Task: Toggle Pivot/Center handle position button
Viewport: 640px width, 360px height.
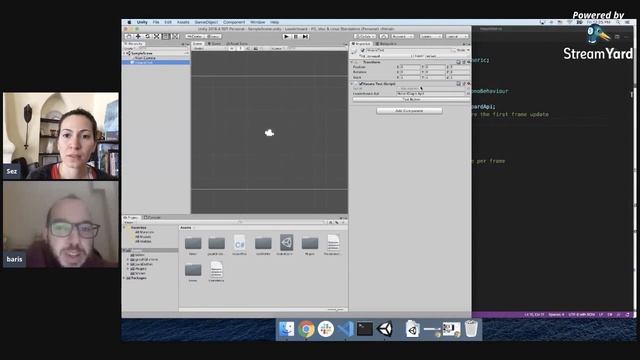Action: tap(194, 36)
